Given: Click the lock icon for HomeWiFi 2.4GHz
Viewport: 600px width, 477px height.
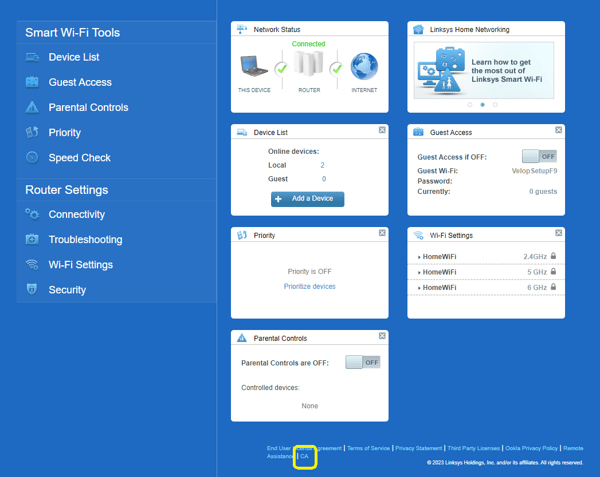Looking at the screenshot, I should [553, 256].
